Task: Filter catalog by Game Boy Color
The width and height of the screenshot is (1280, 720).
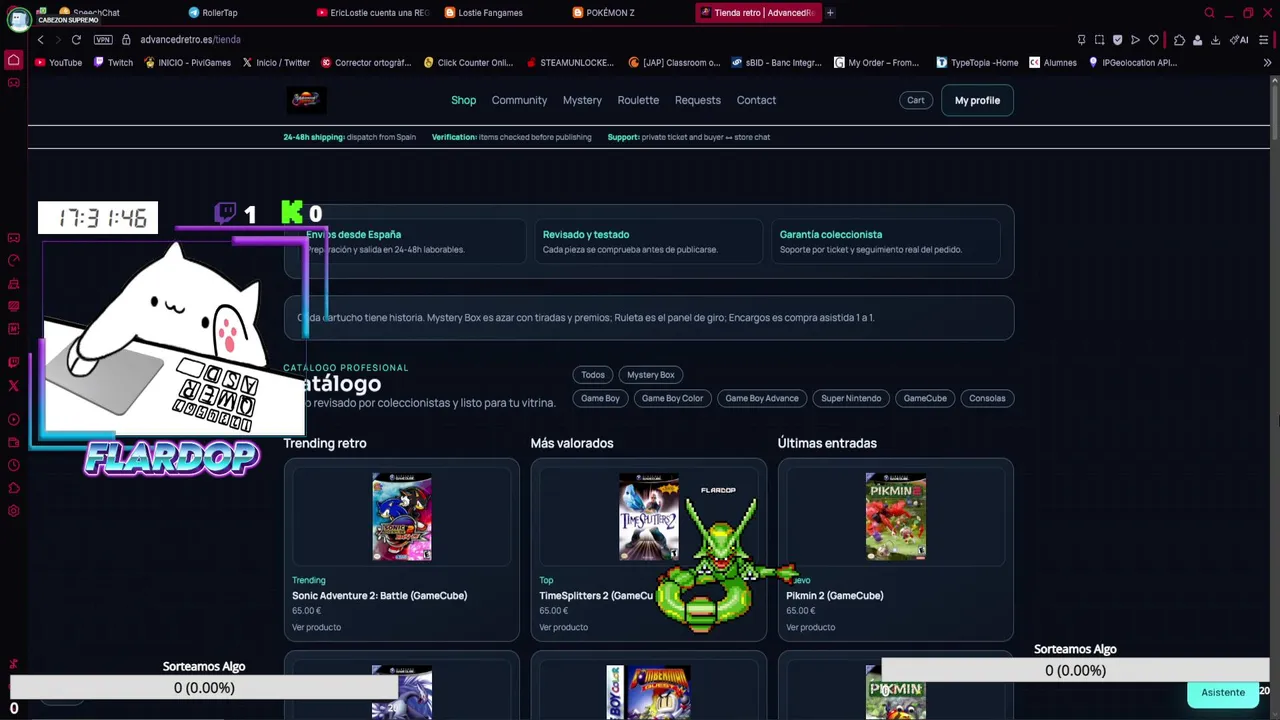Action: (x=672, y=398)
